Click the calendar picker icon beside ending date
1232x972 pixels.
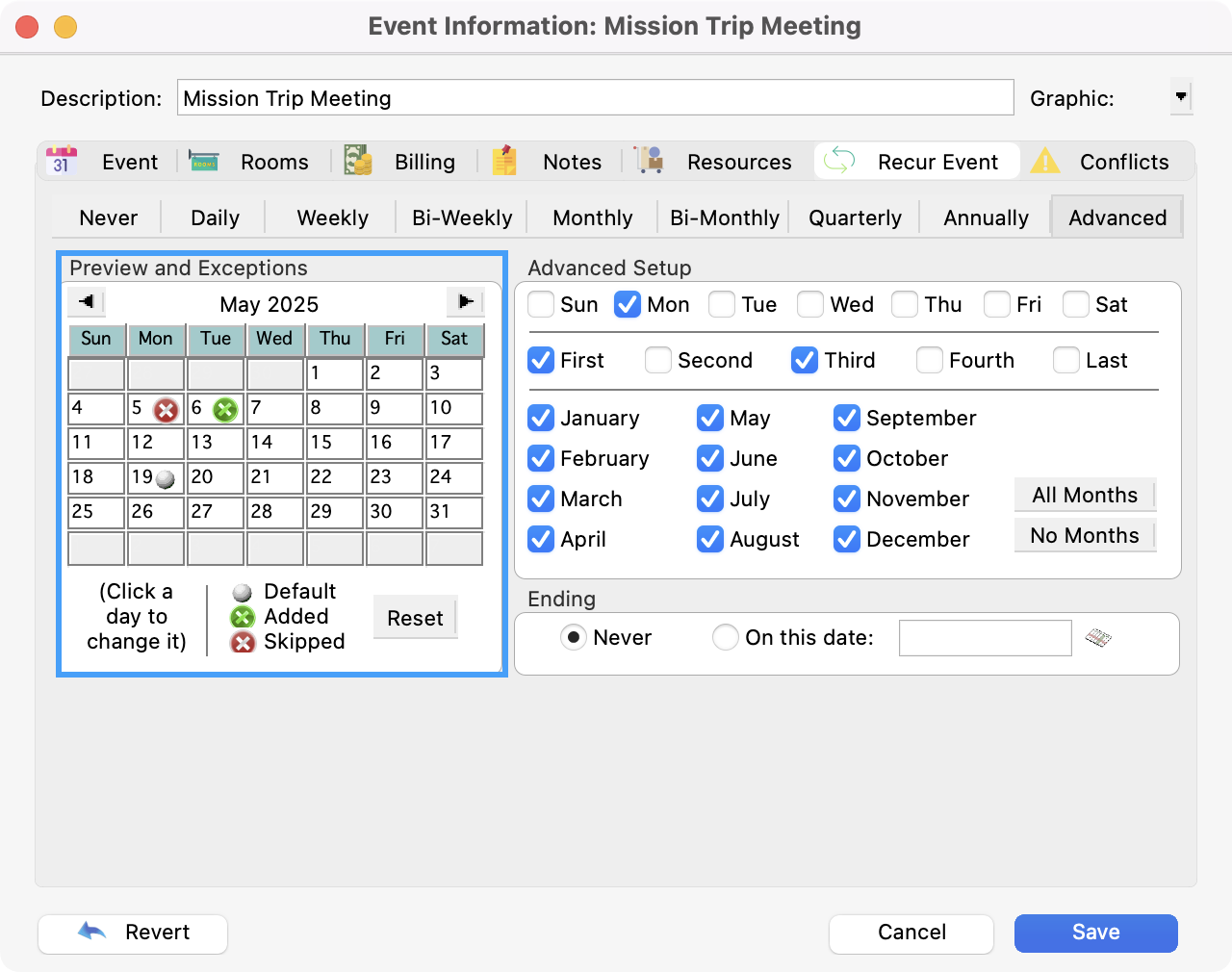[x=1098, y=638]
